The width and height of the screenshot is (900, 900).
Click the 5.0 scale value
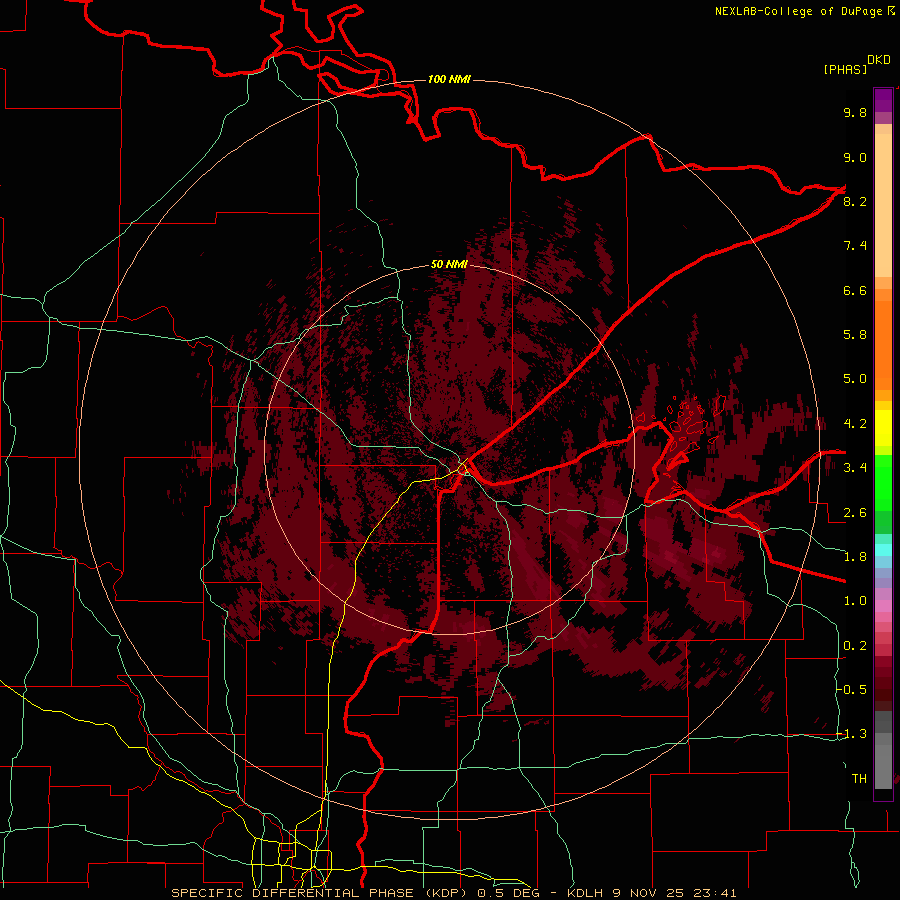[x=855, y=379]
